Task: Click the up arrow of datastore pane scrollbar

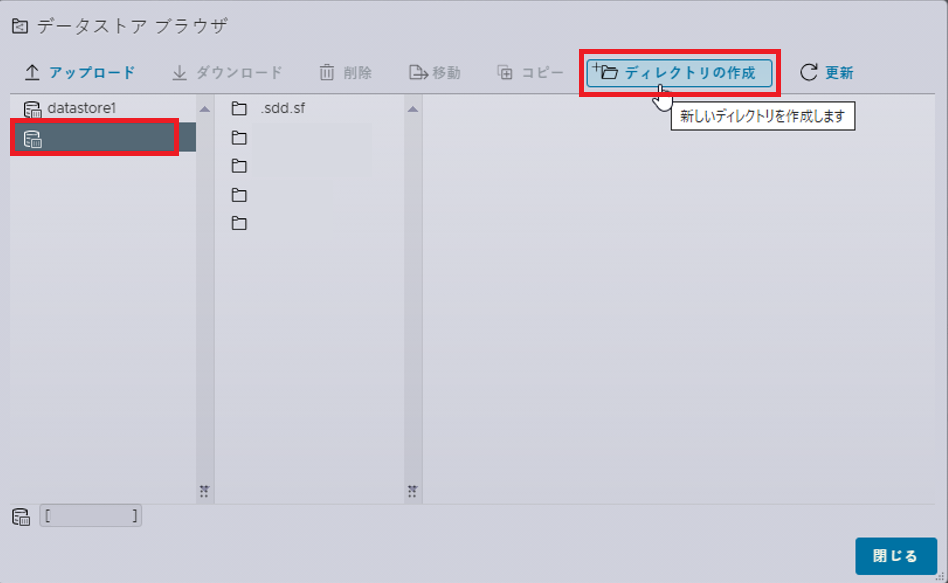Action: click(x=205, y=109)
